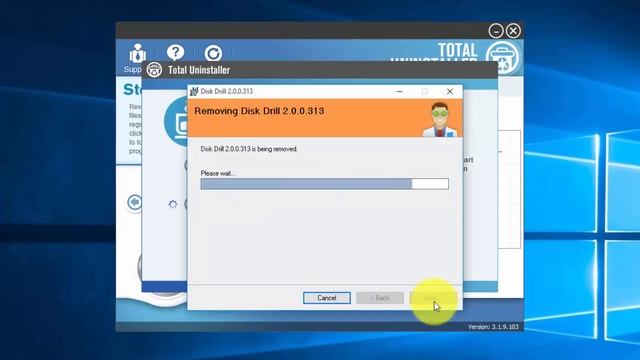This screenshot has height=360, width=640.
Task: Click the Total Uninstaller recycle bin logo
Action: pyautogui.click(x=502, y=58)
